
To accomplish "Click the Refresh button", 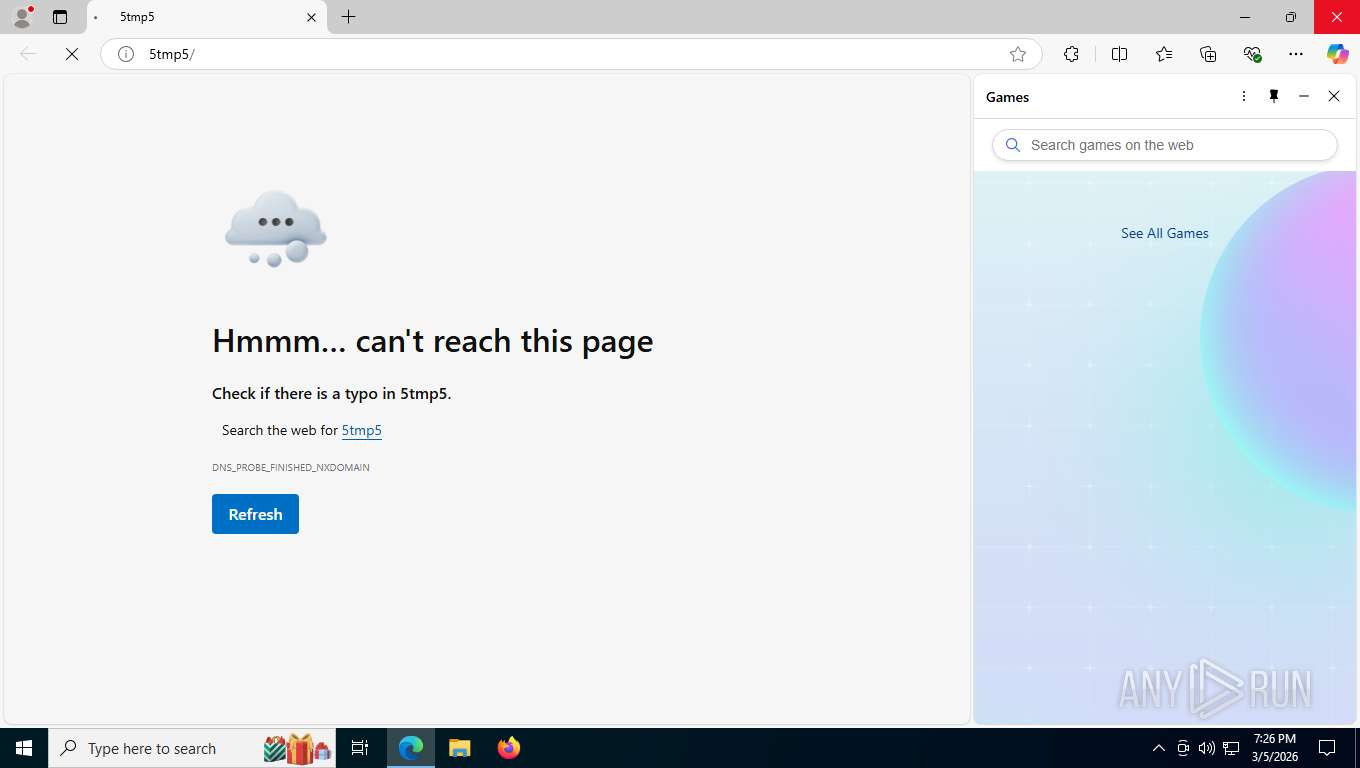I will click(x=255, y=514).
